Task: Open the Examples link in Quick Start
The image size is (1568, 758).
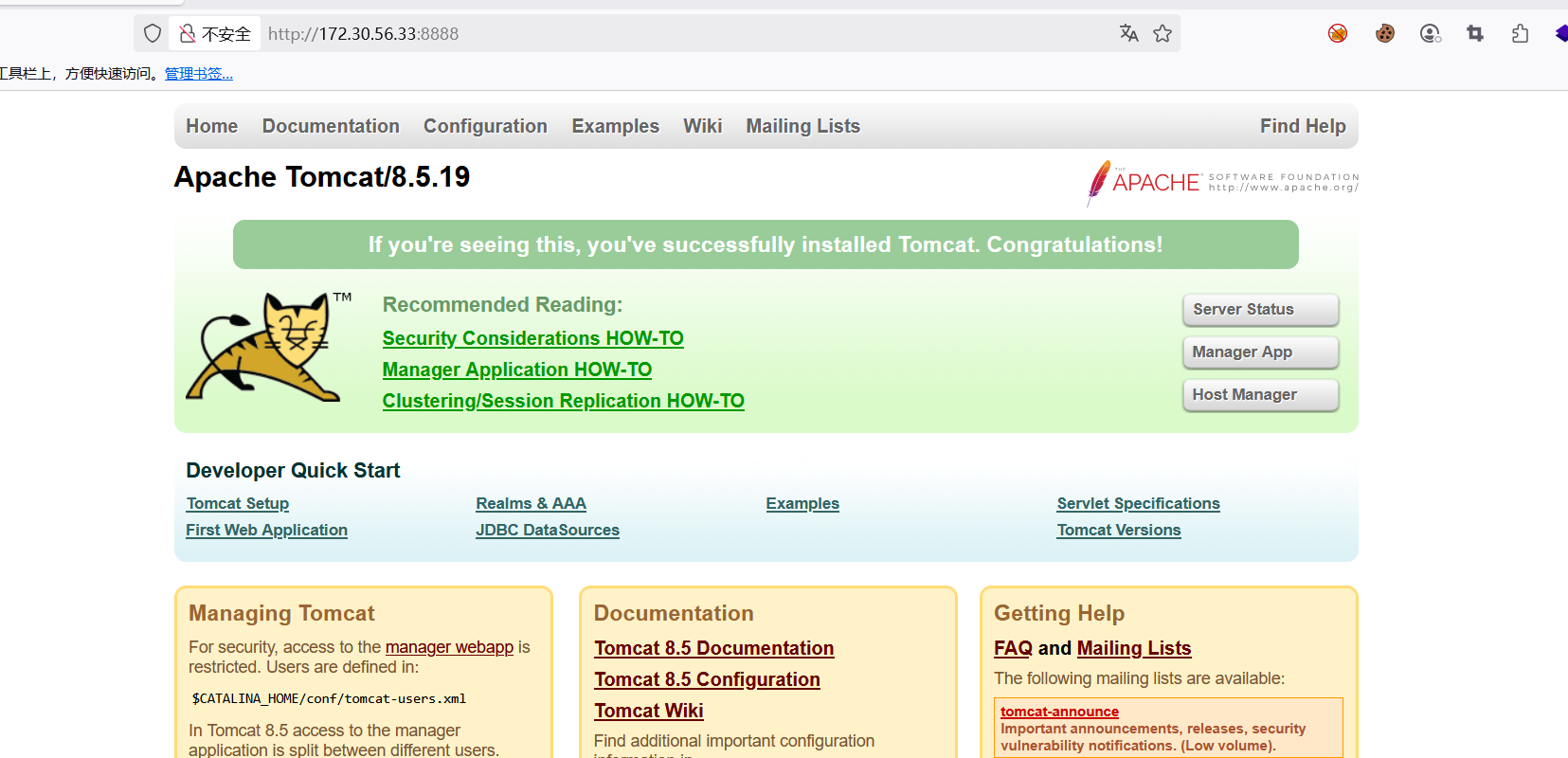Action: point(802,504)
